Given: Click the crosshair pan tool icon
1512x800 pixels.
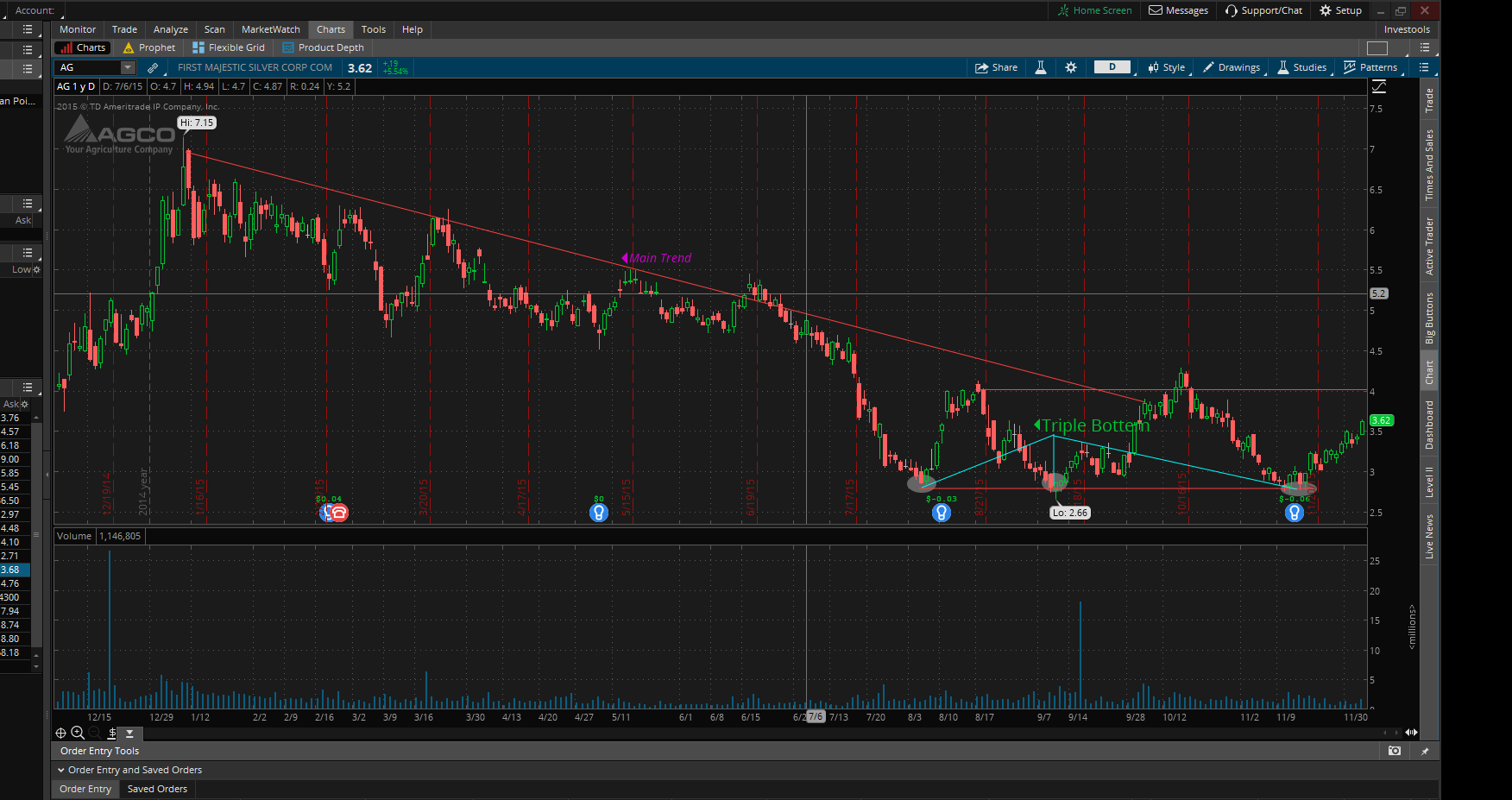Looking at the screenshot, I should coord(60,733).
